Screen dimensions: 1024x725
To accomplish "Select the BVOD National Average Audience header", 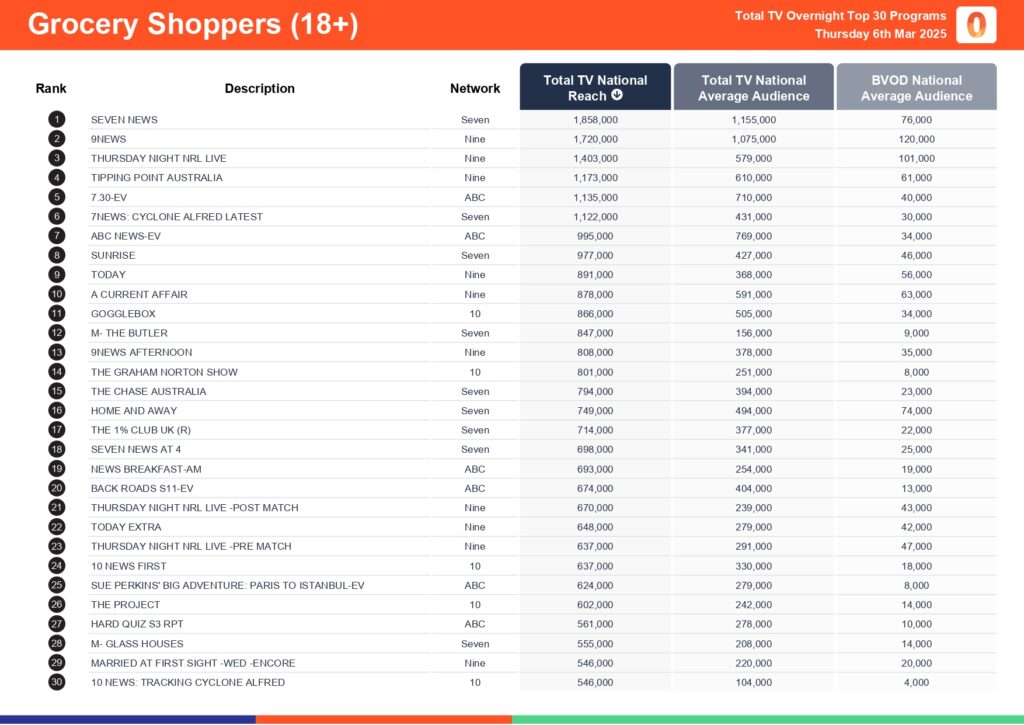I will (916, 88).
